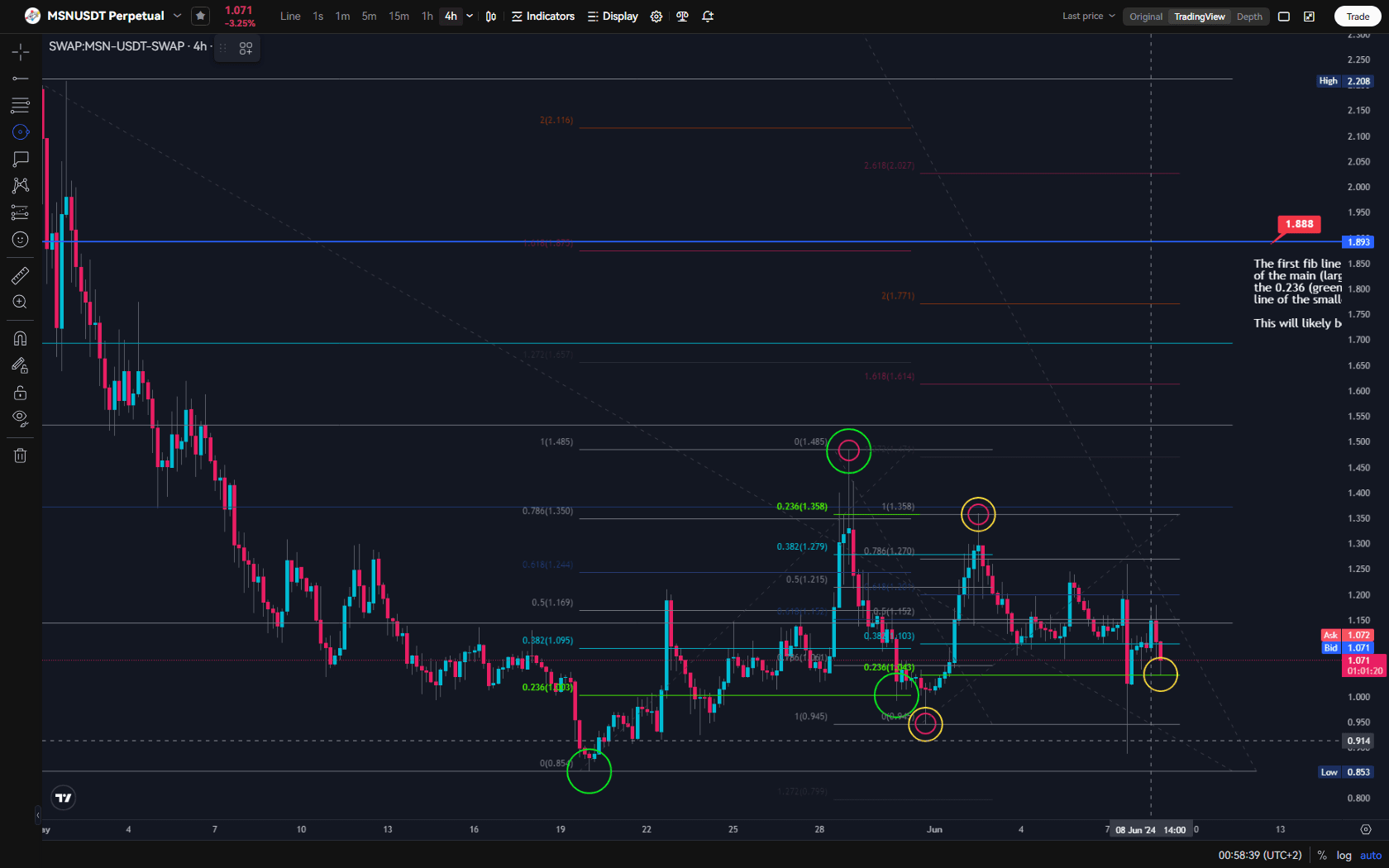The height and width of the screenshot is (868, 1389).
Task: Select the 1s timeframe
Action: tap(318, 17)
